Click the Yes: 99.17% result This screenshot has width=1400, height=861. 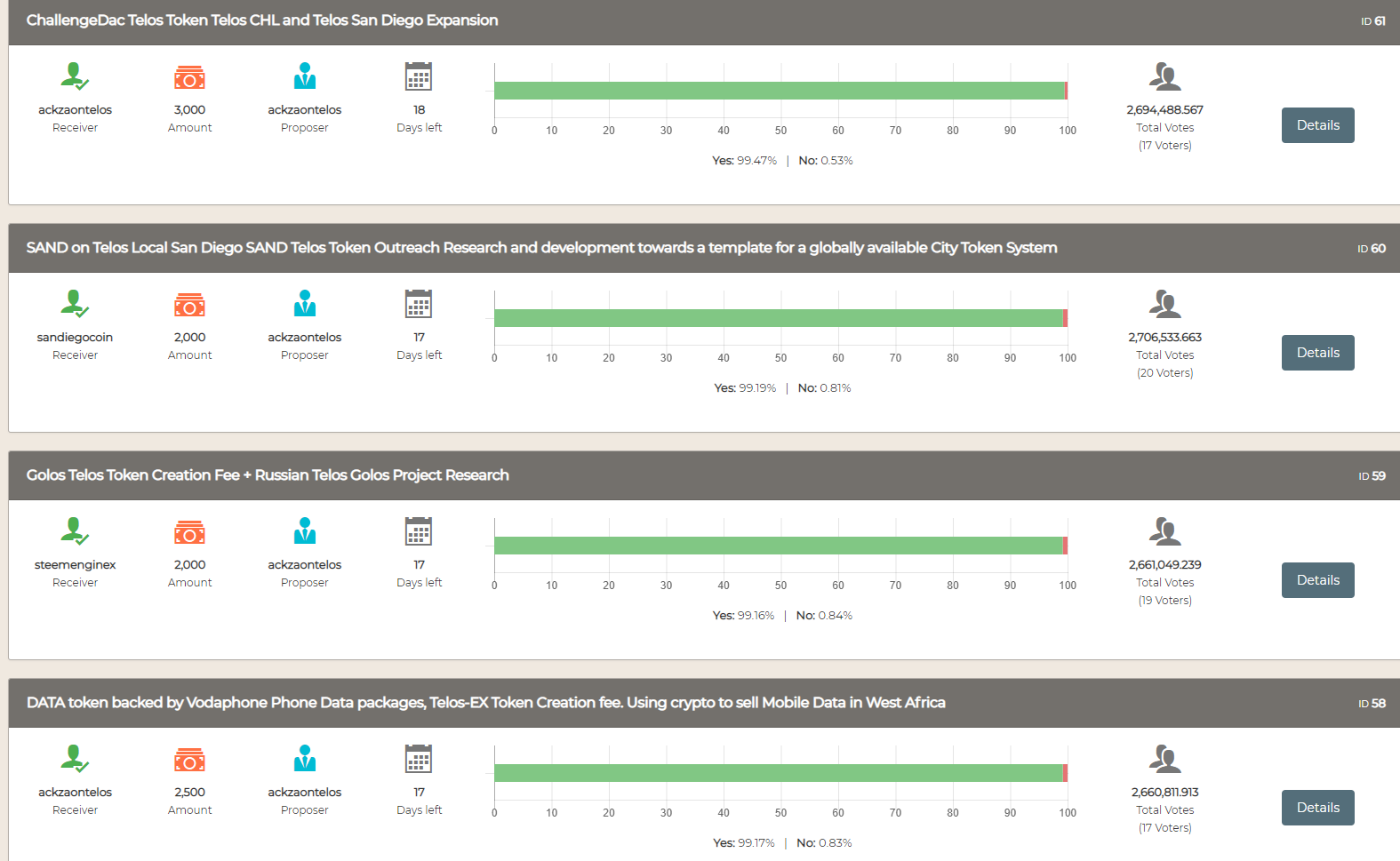pyautogui.click(x=743, y=843)
